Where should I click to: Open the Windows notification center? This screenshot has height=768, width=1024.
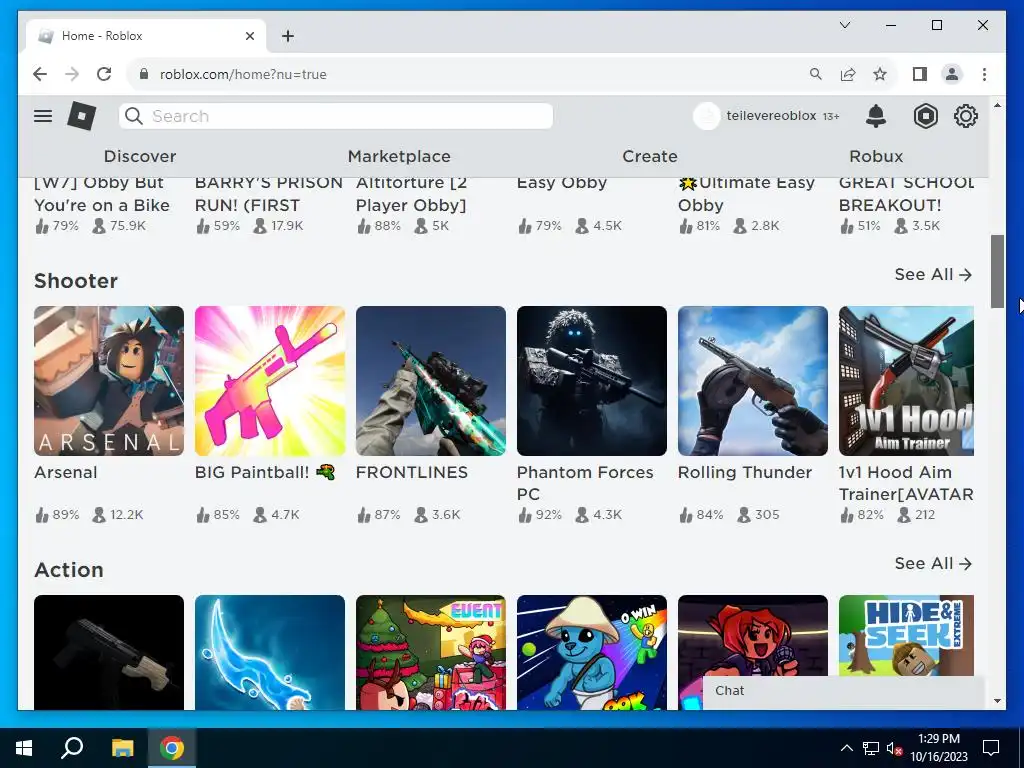(x=991, y=748)
